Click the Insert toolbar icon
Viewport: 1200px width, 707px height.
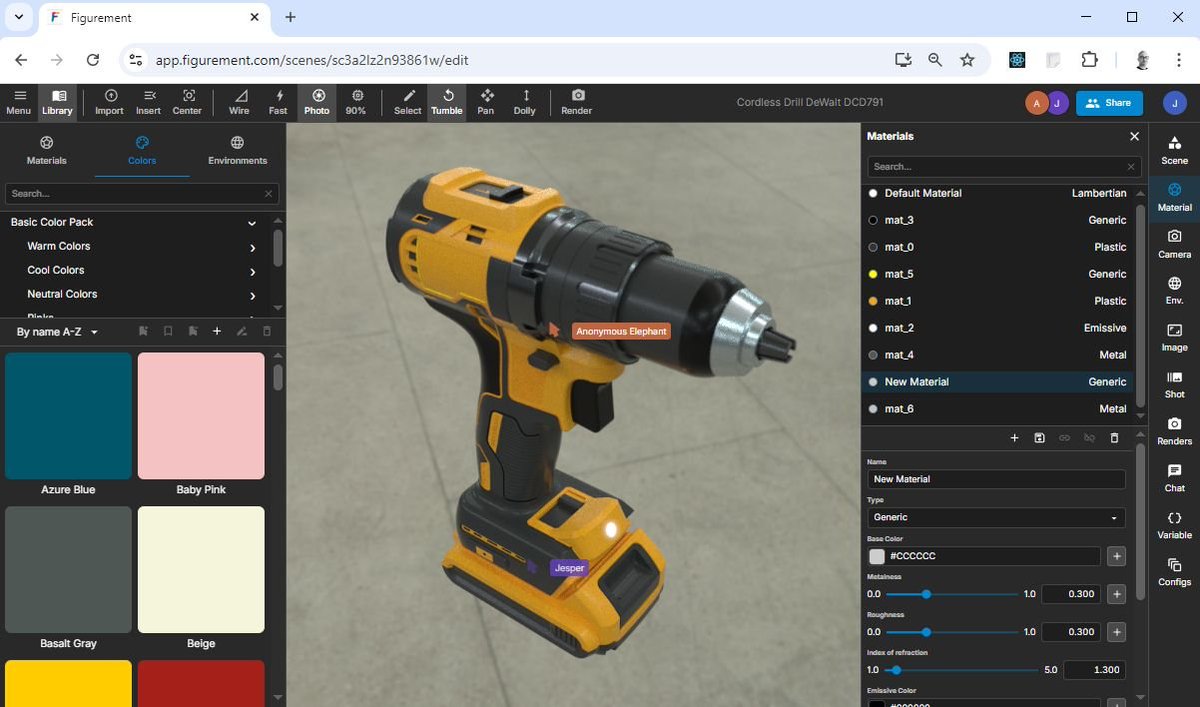pos(148,102)
